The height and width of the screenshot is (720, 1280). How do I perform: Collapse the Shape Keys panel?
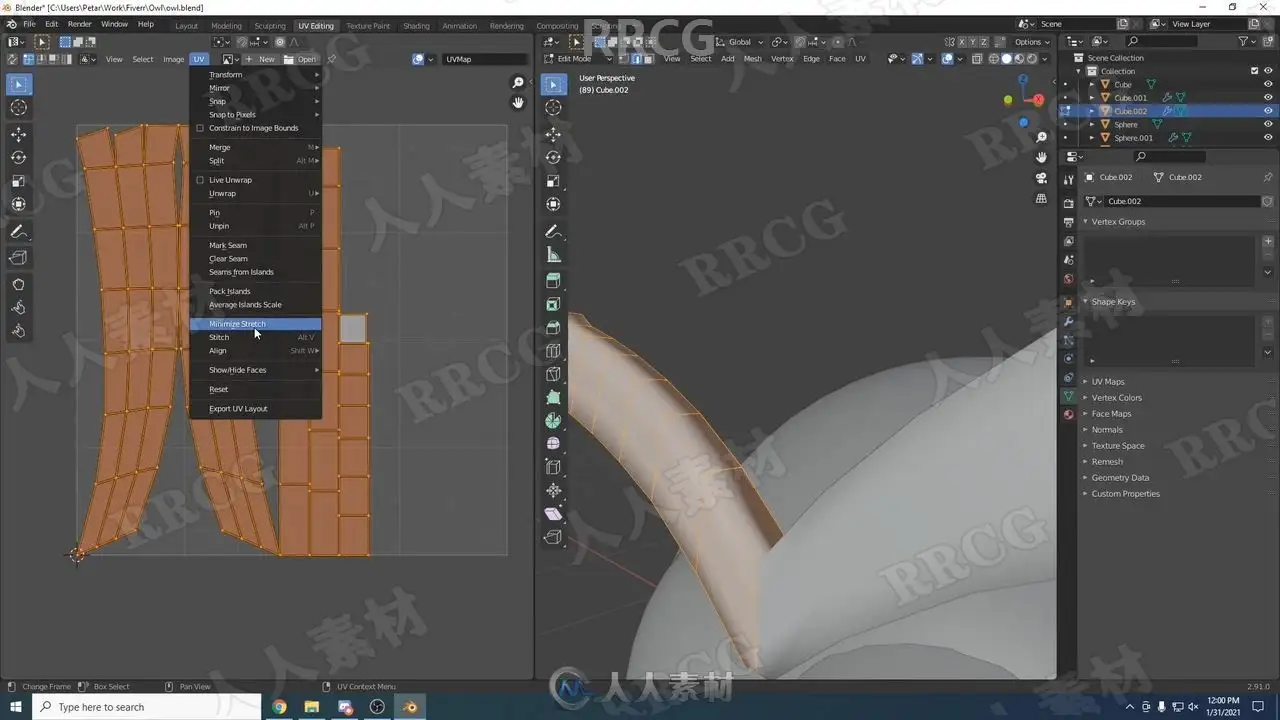(1113, 302)
